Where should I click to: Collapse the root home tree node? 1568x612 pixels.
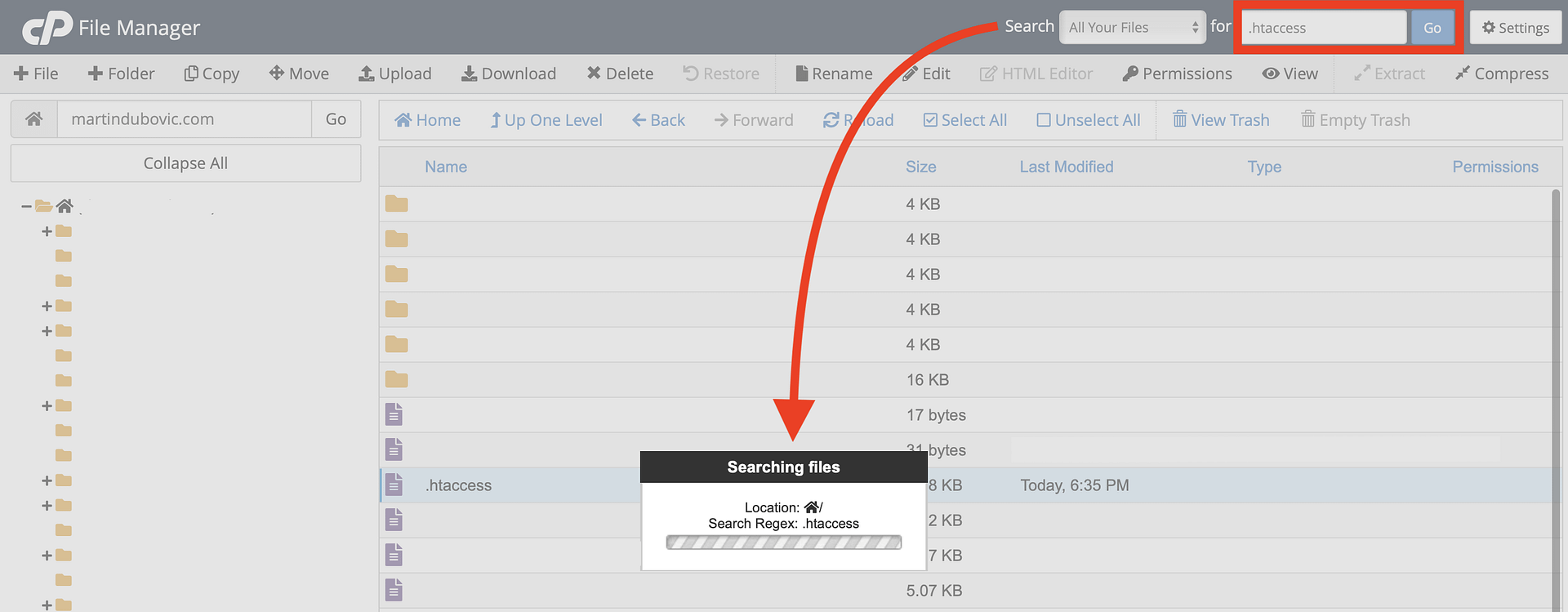(27, 207)
